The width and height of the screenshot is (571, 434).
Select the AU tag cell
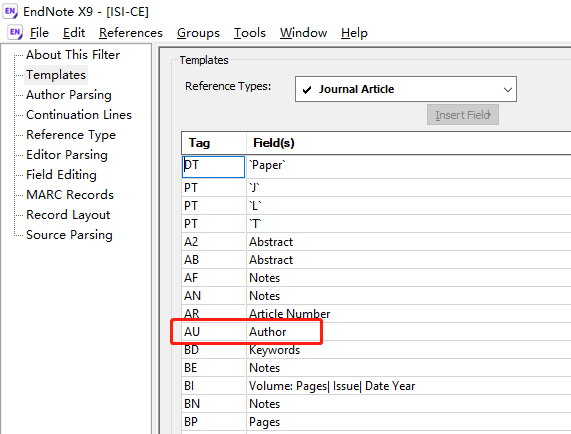pos(213,332)
